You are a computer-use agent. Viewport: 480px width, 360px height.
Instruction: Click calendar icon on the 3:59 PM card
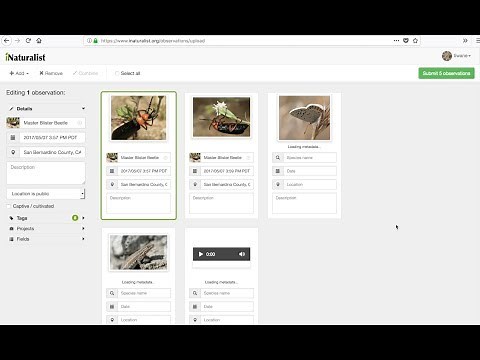[195, 171]
